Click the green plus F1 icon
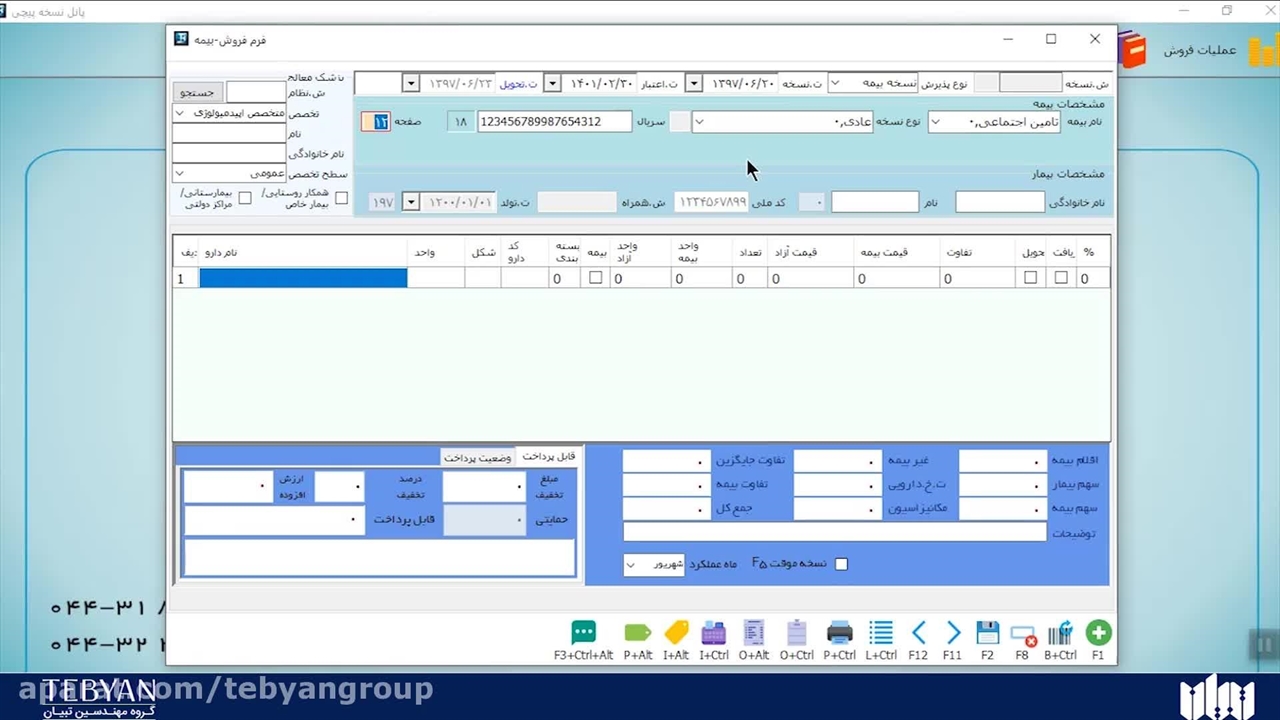The width and height of the screenshot is (1280, 720). 1098,633
